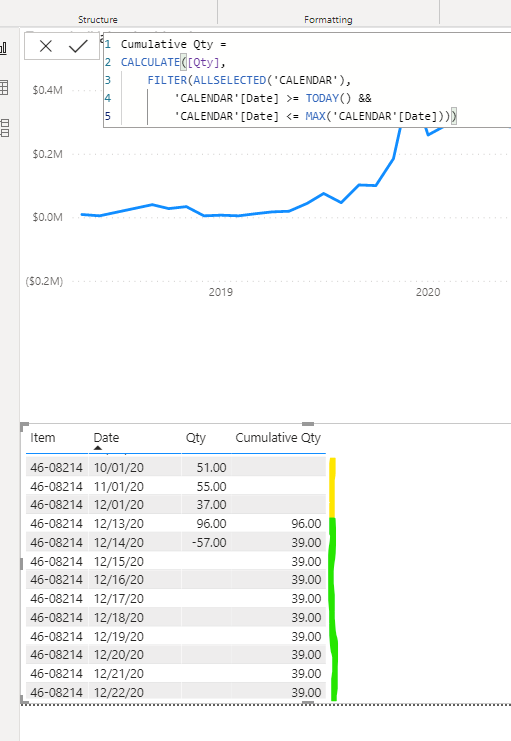Sort by Cumulative Qty column header

coord(278,438)
